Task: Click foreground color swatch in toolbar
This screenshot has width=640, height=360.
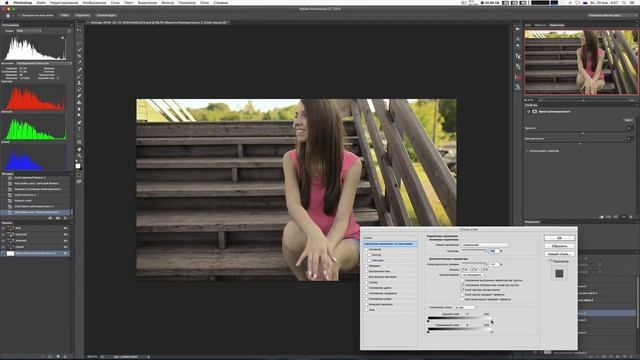Action: [78, 165]
